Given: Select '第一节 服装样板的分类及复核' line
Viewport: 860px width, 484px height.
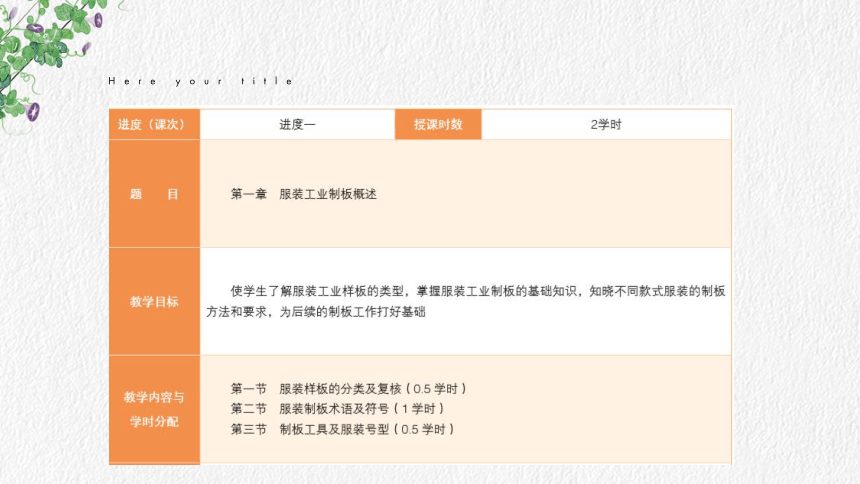Looking at the screenshot, I should click(348, 389).
